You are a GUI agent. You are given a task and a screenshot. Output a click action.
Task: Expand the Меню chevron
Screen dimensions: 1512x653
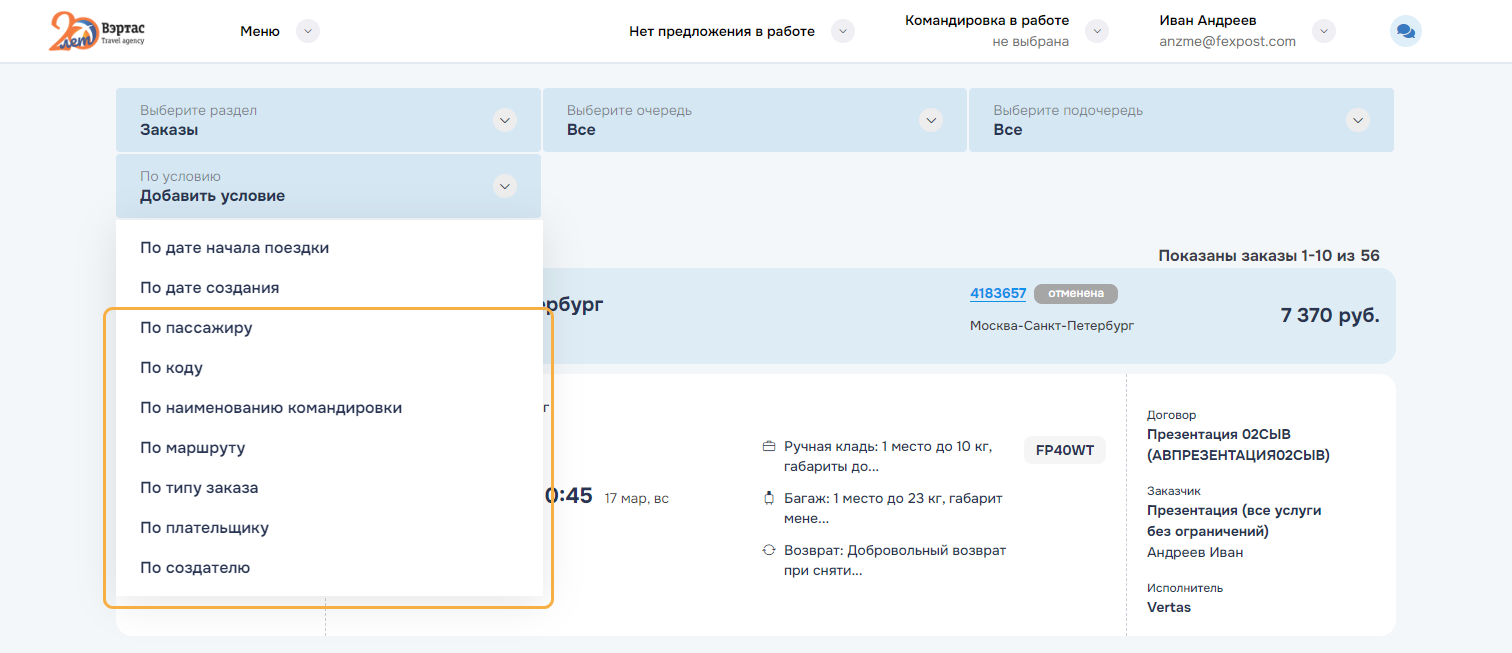click(x=308, y=31)
